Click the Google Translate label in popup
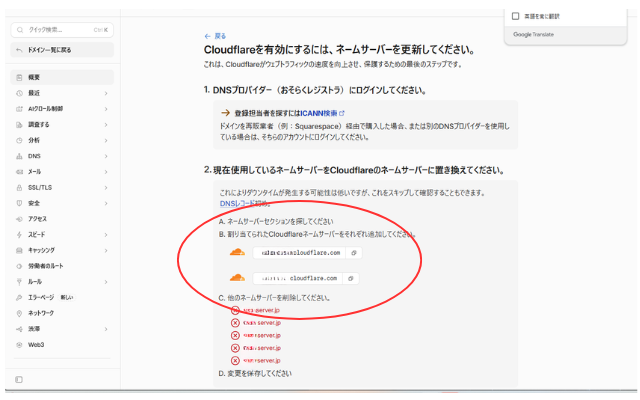This screenshot has width=640, height=400. tap(533, 34)
